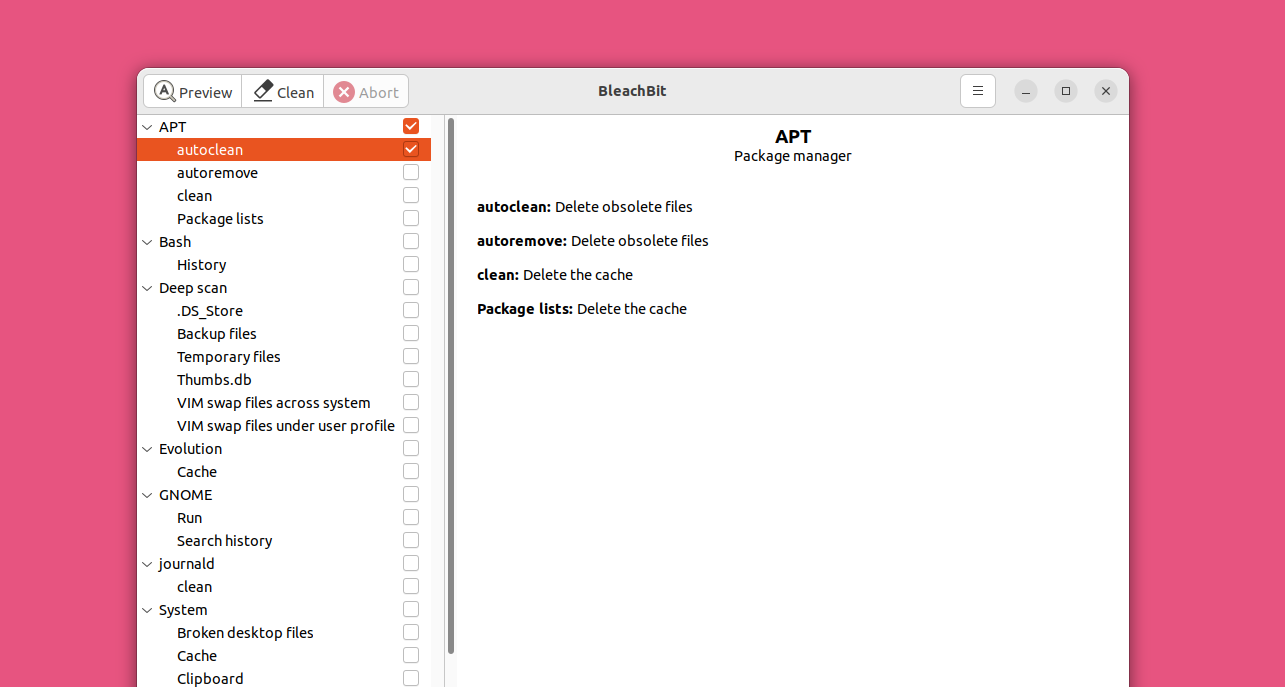Uncheck the autoclean checkbox
The height and width of the screenshot is (687, 1285).
tap(411, 149)
